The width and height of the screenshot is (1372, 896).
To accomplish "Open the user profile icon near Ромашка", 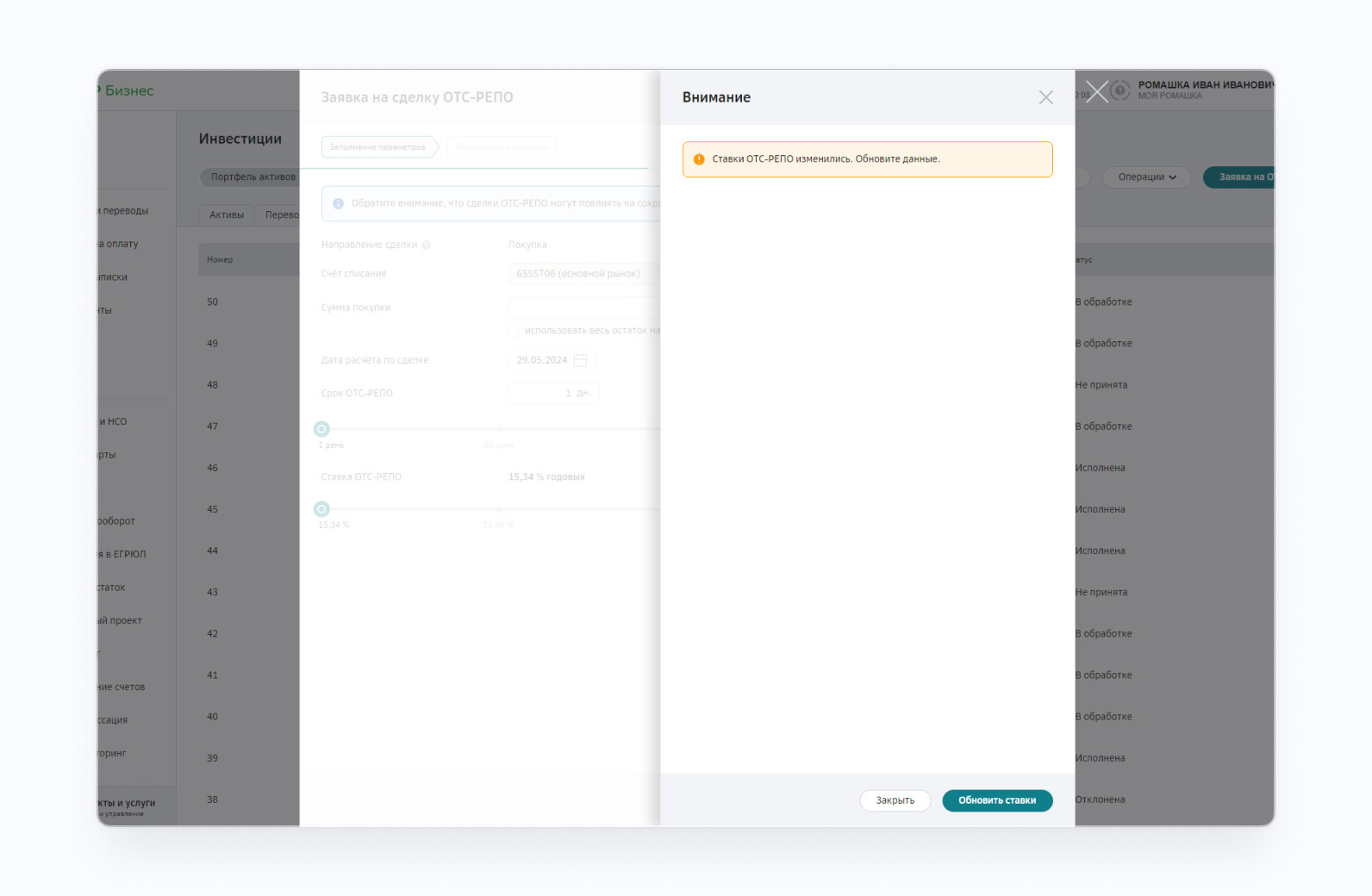I will coord(1120,90).
